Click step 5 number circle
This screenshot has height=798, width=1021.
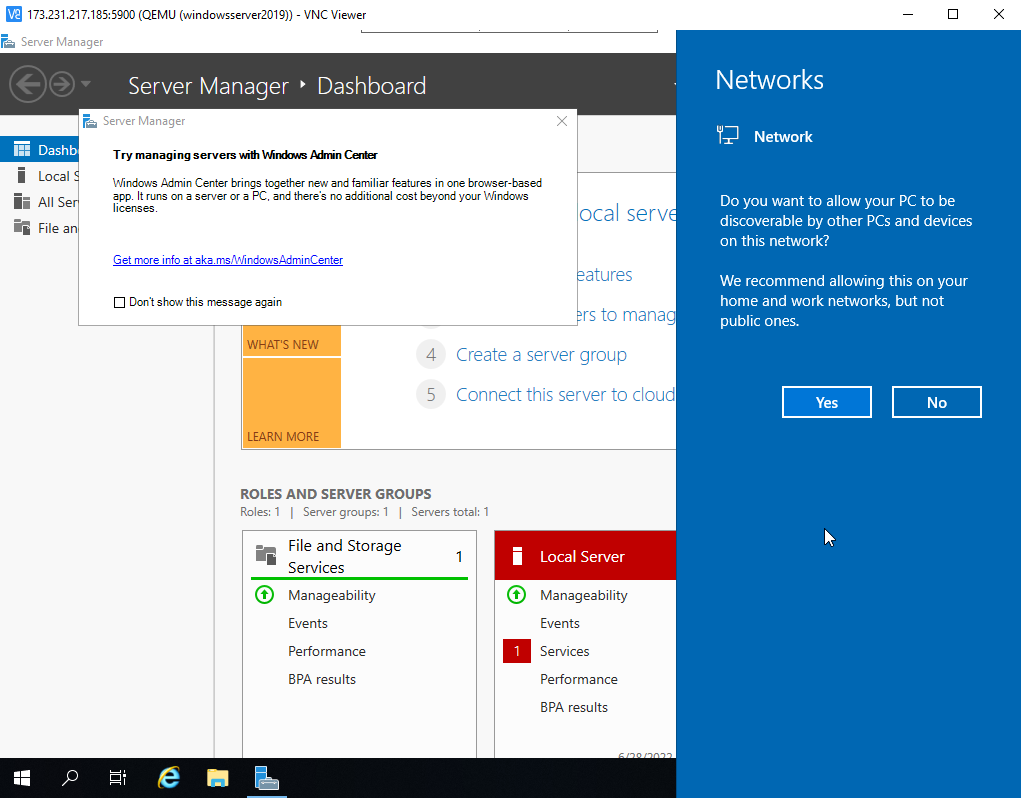(431, 394)
